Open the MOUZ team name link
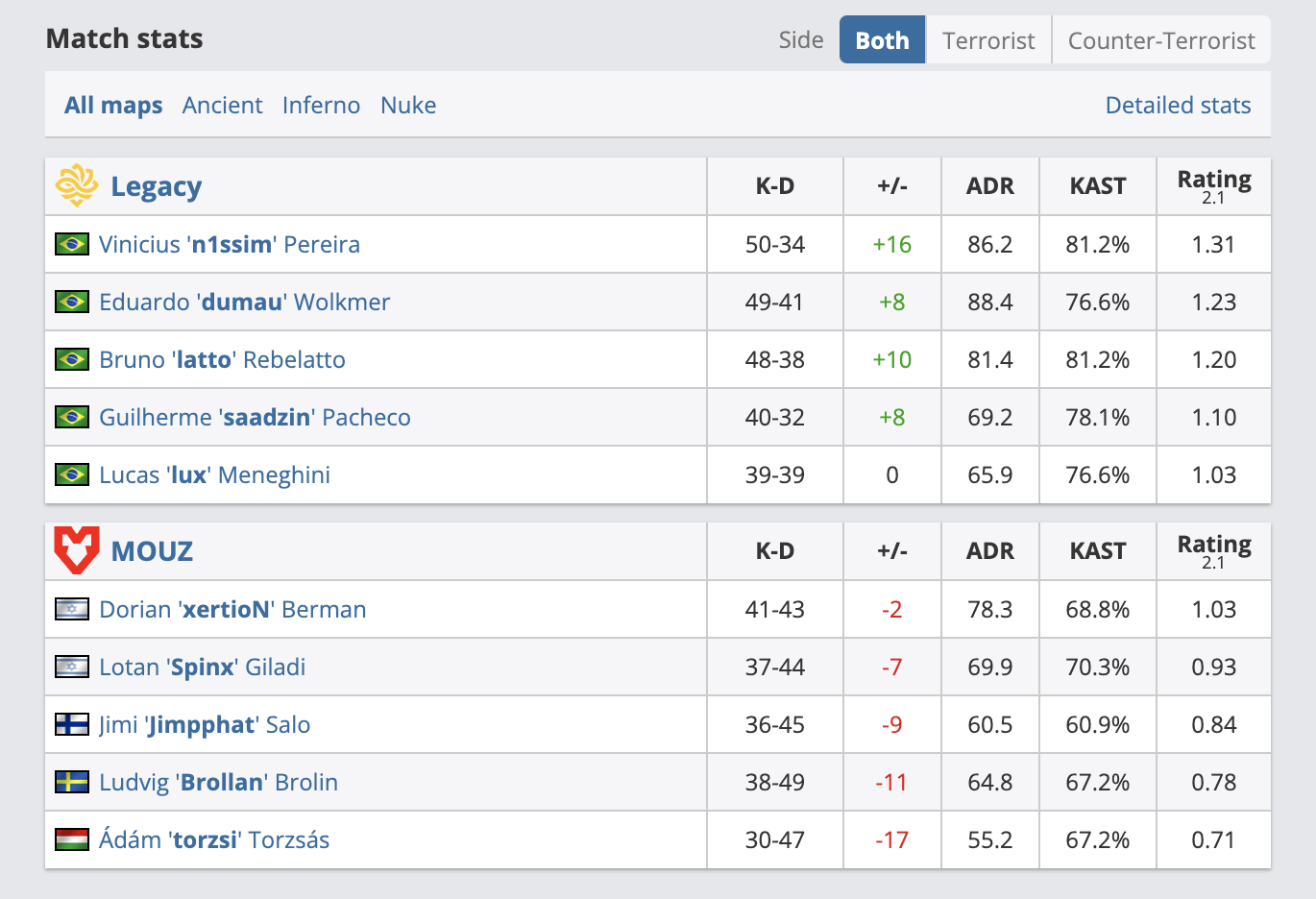 point(152,551)
